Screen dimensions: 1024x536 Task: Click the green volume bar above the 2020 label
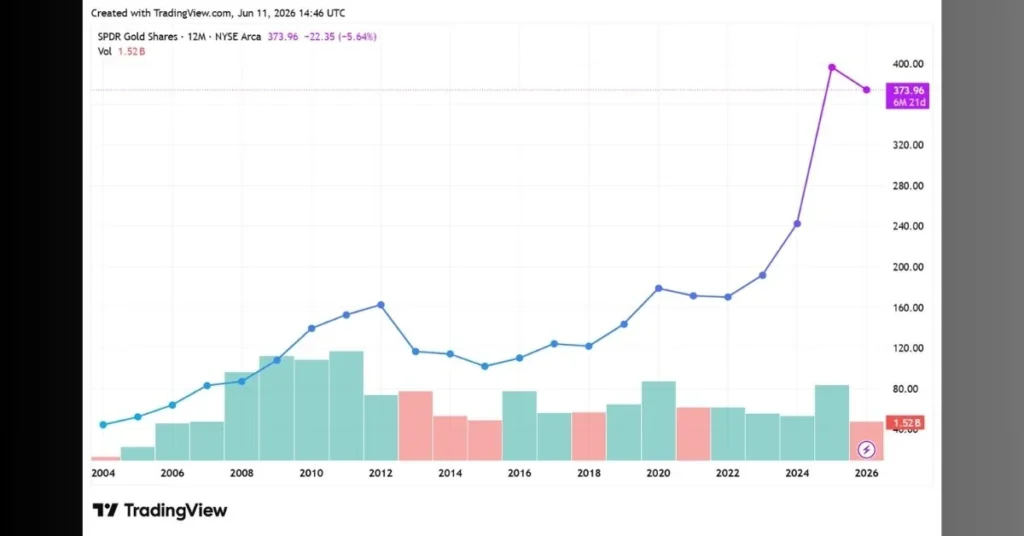658,421
